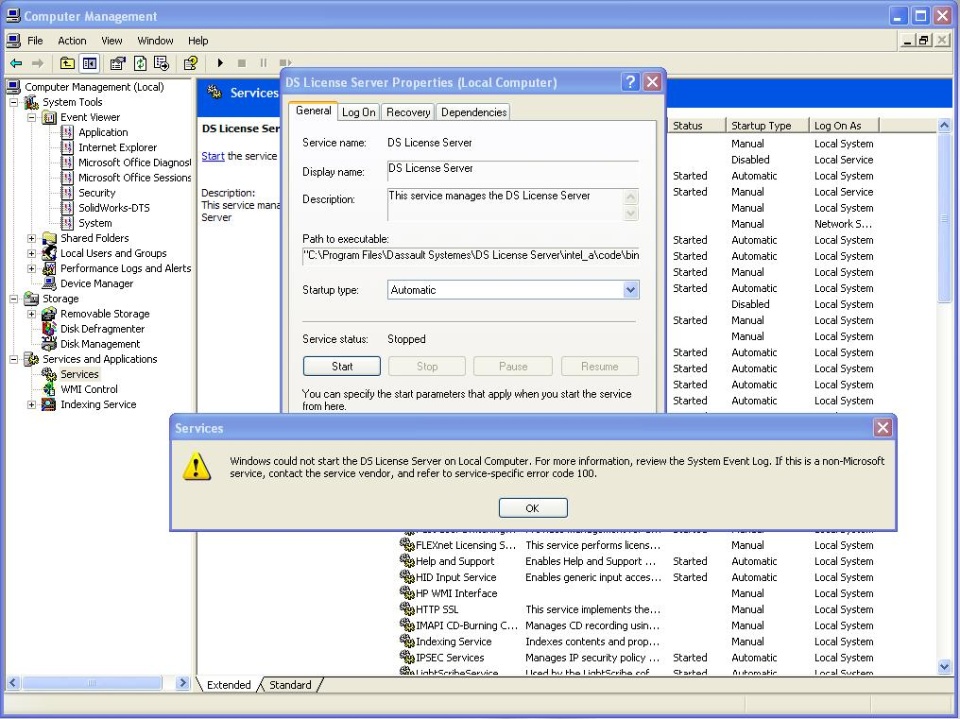Click the Back arrow toolbar icon

[x=16, y=63]
